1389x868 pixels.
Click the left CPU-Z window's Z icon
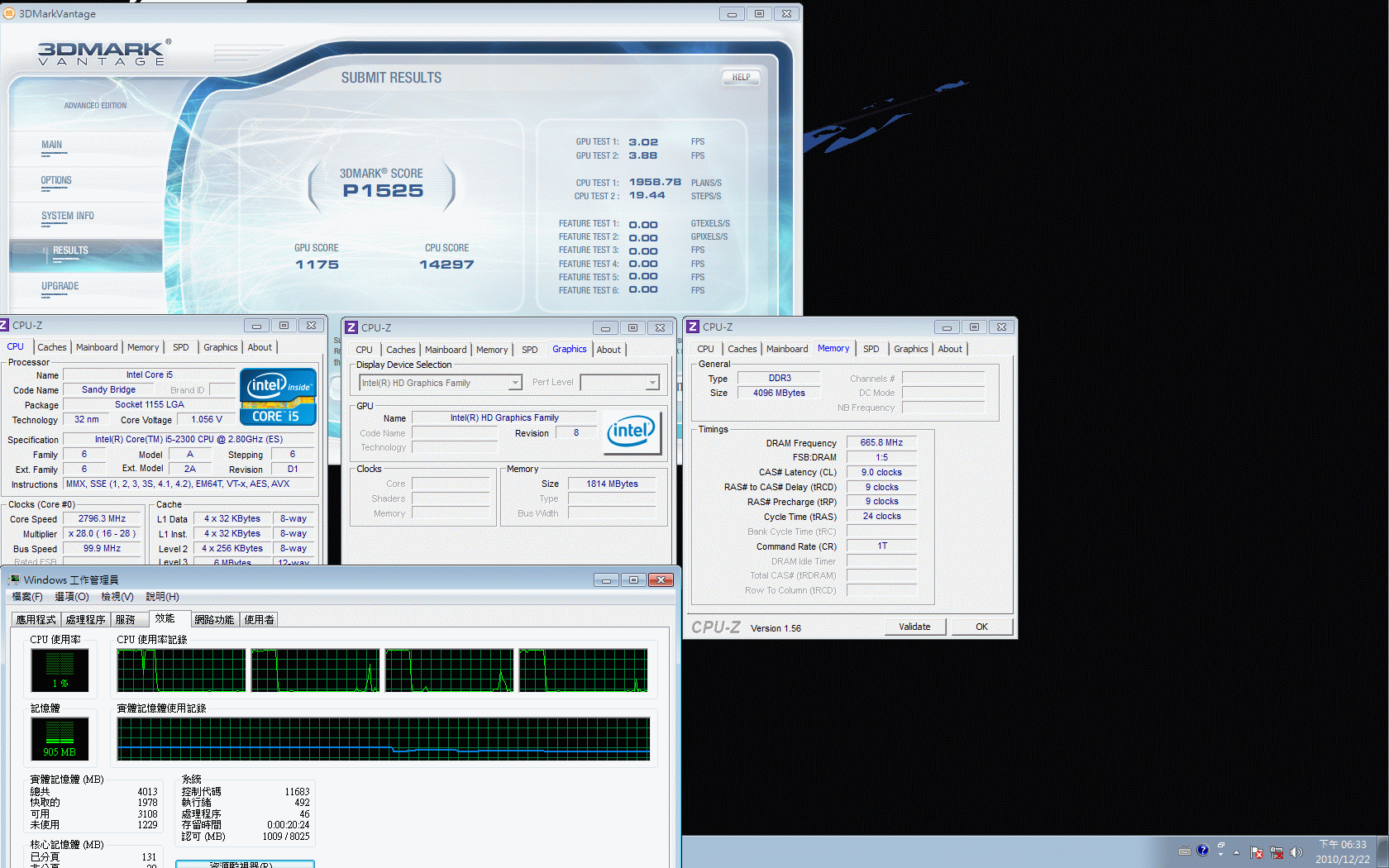click(x=4, y=325)
